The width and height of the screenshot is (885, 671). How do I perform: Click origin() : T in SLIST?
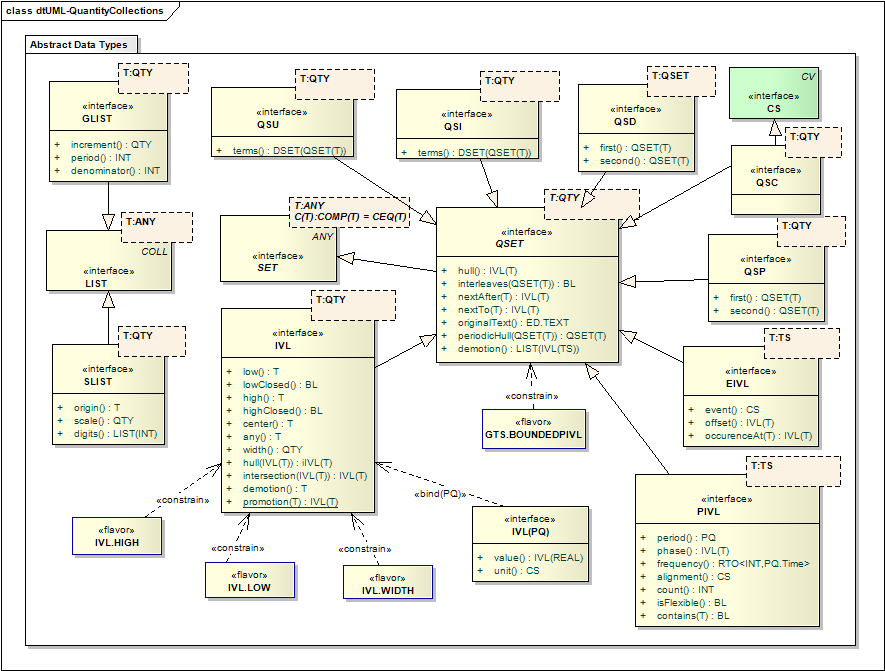tap(97, 407)
